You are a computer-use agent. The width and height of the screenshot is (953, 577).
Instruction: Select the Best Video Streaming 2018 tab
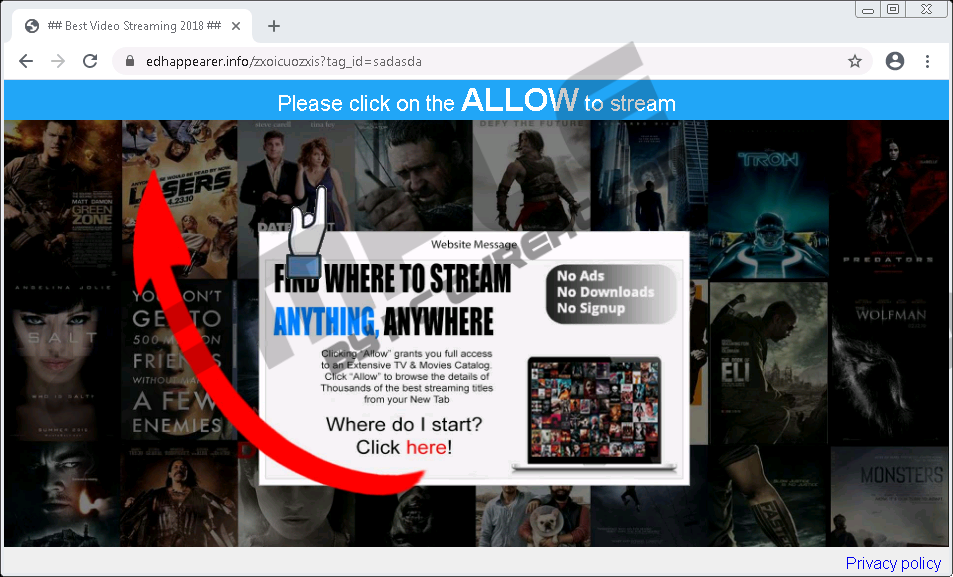[130, 26]
